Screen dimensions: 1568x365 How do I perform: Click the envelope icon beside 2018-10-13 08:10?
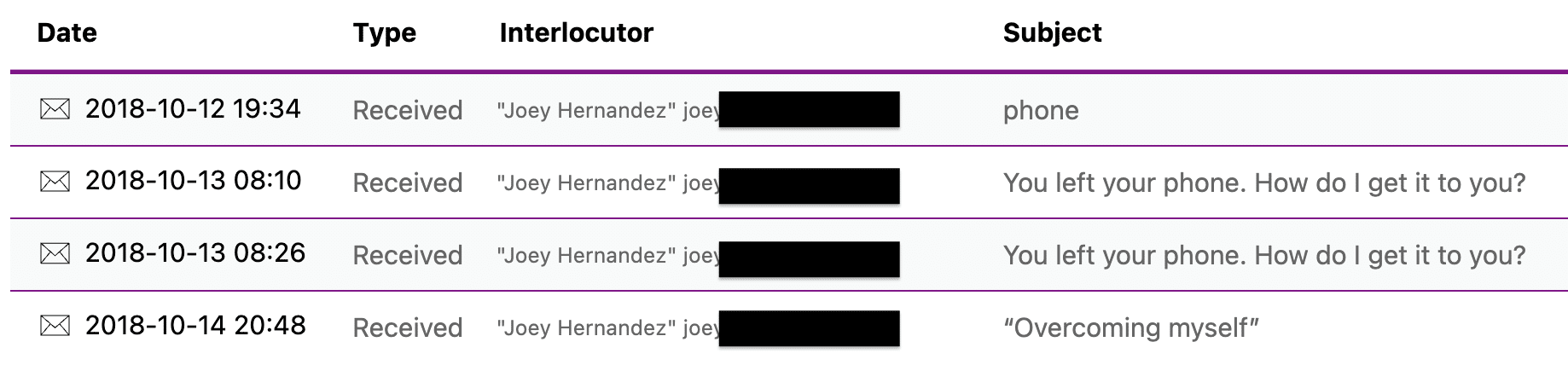tap(55, 182)
